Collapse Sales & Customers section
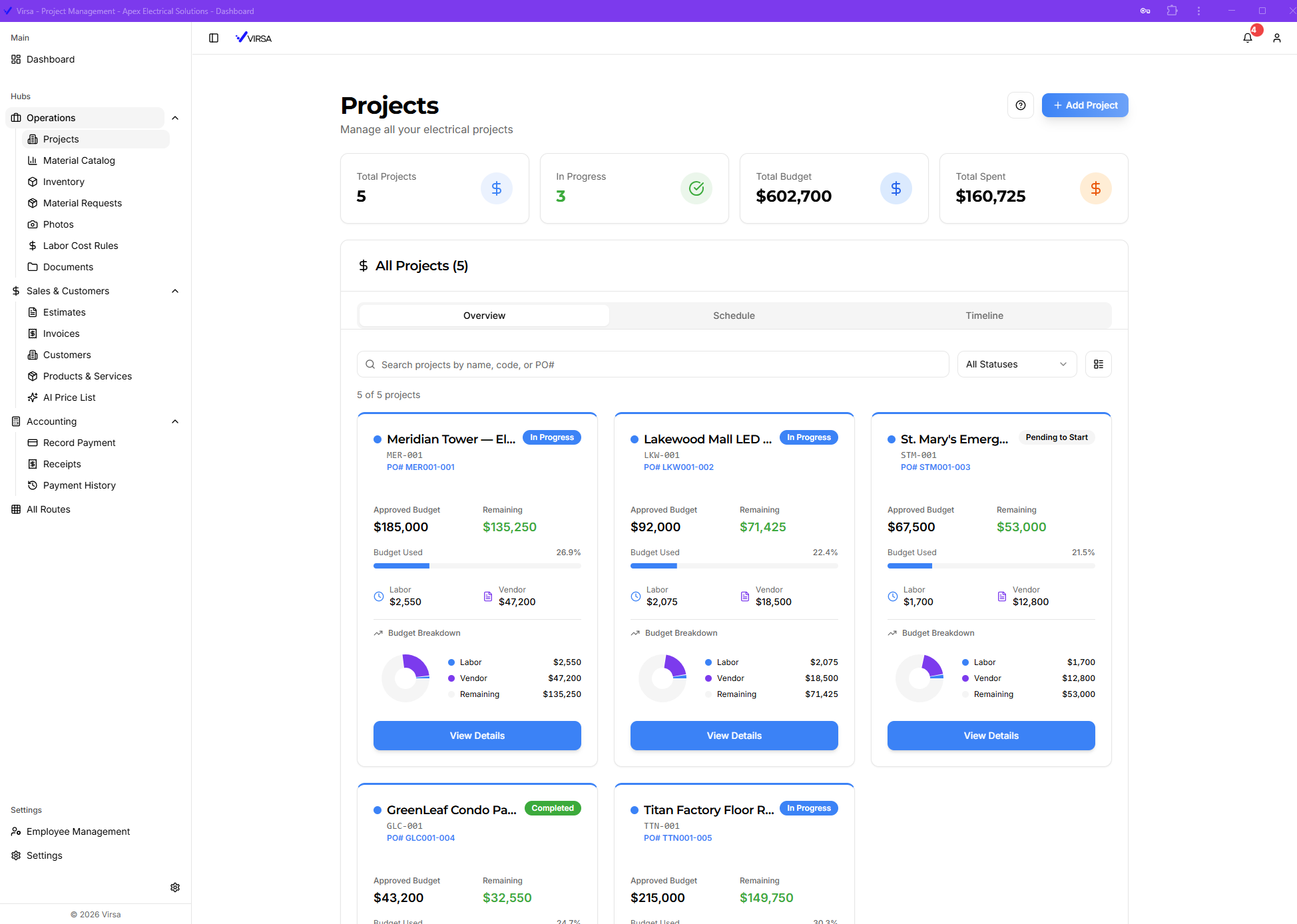 pyautogui.click(x=175, y=291)
